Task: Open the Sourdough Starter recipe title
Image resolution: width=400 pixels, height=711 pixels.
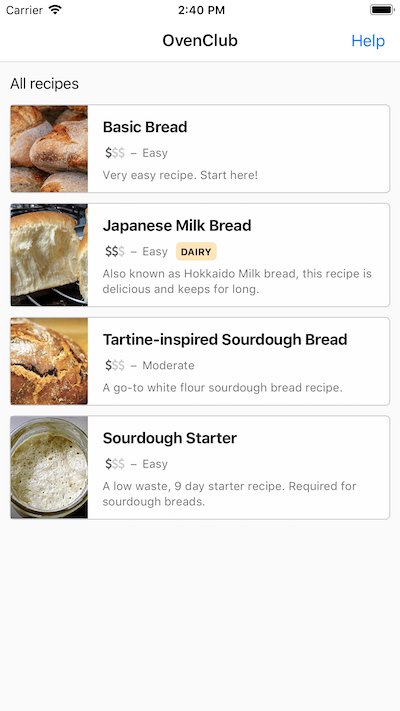Action: pyautogui.click(x=170, y=438)
